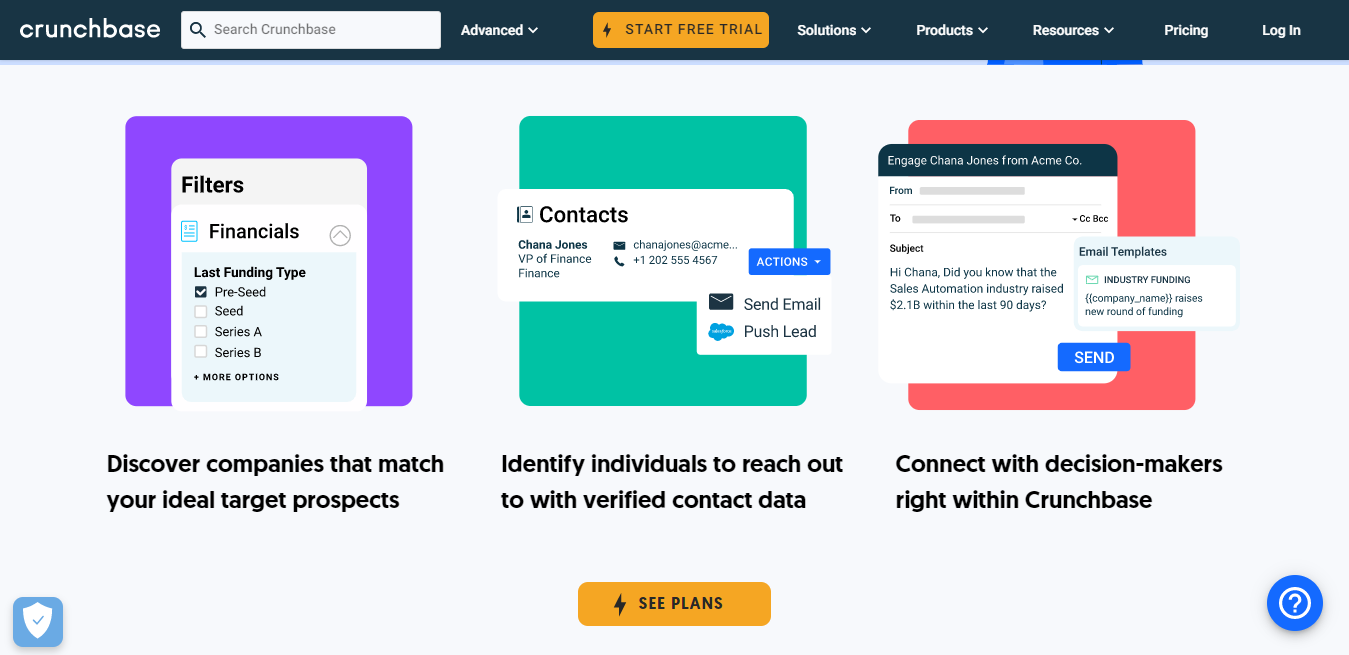Enable the Seed funding checkbox

(201, 311)
